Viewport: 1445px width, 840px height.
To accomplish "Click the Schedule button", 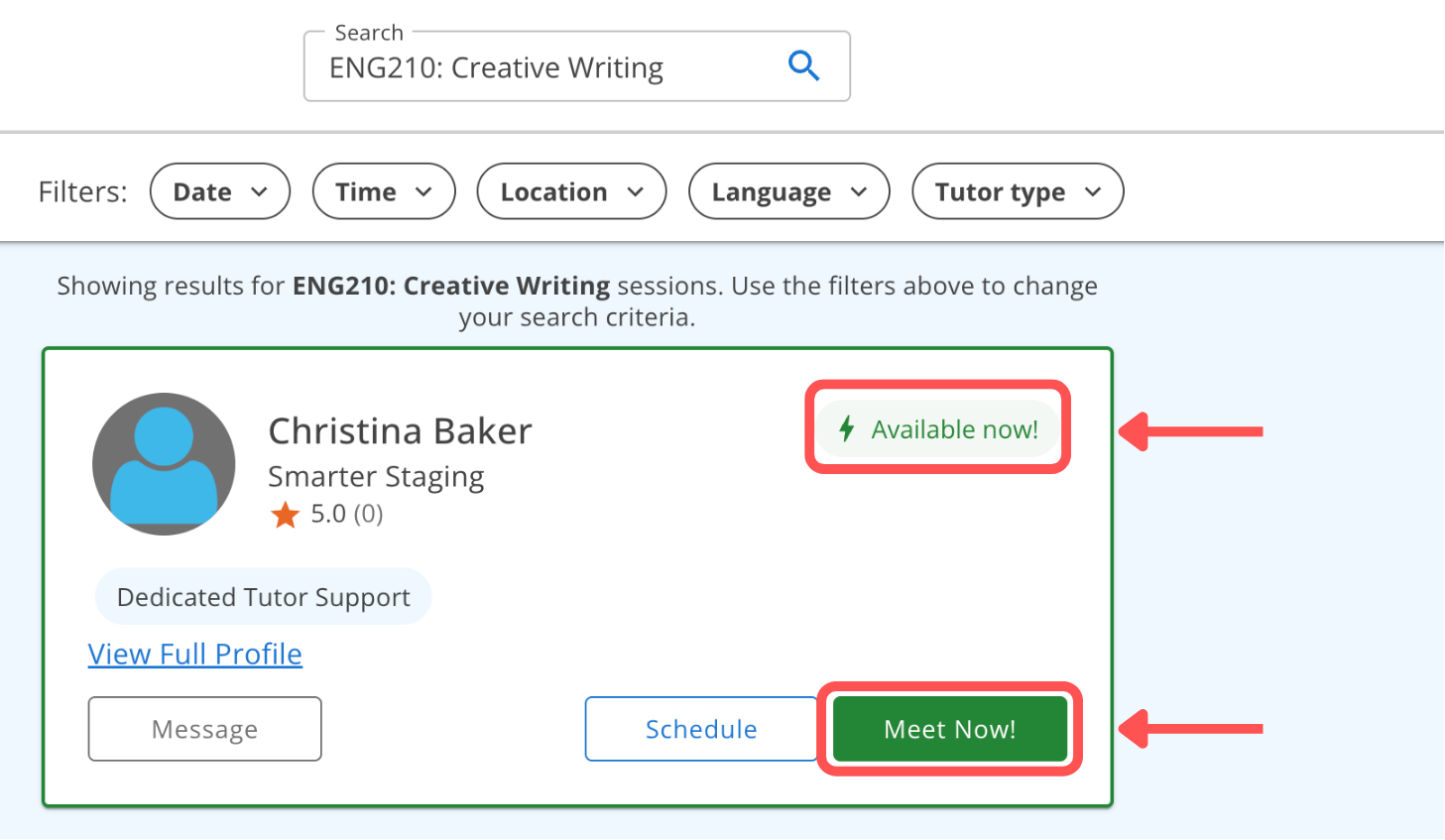I will click(x=701, y=729).
